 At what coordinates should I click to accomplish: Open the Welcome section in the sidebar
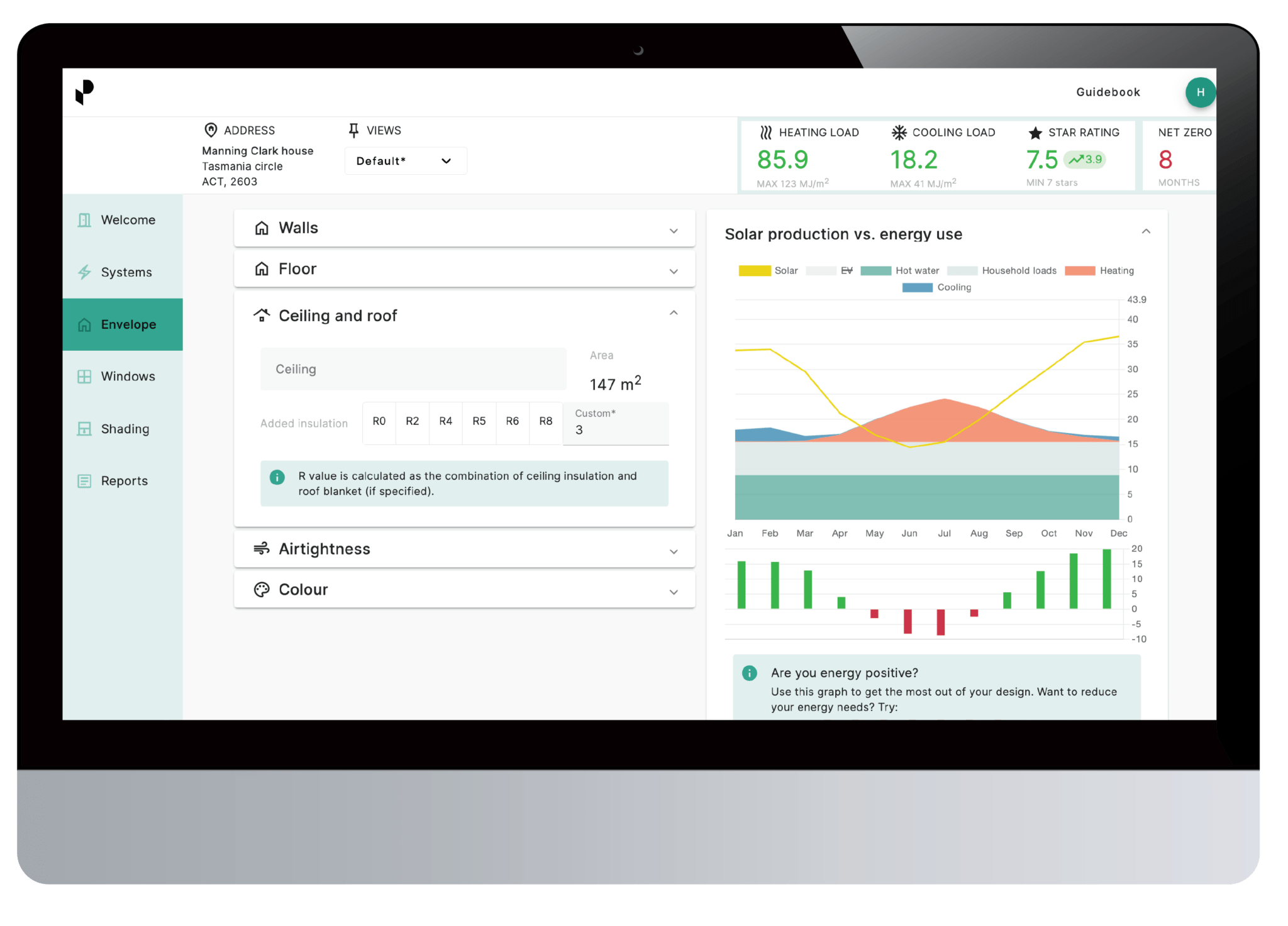click(85, 219)
